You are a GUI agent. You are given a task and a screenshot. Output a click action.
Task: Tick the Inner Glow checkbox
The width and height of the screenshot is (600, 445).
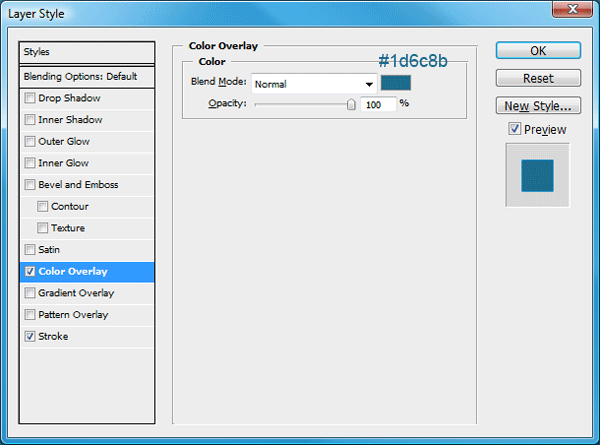point(29,163)
